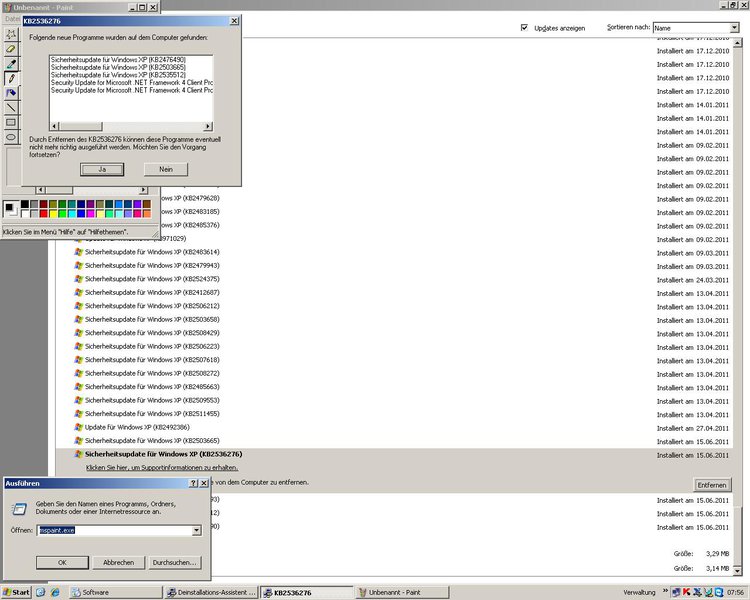Toggle the Updates anzeigen checkbox

tap(524, 28)
